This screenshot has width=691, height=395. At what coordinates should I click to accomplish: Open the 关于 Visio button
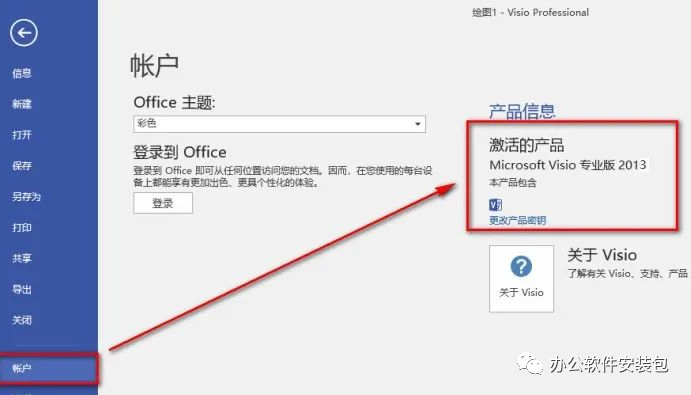pos(521,279)
